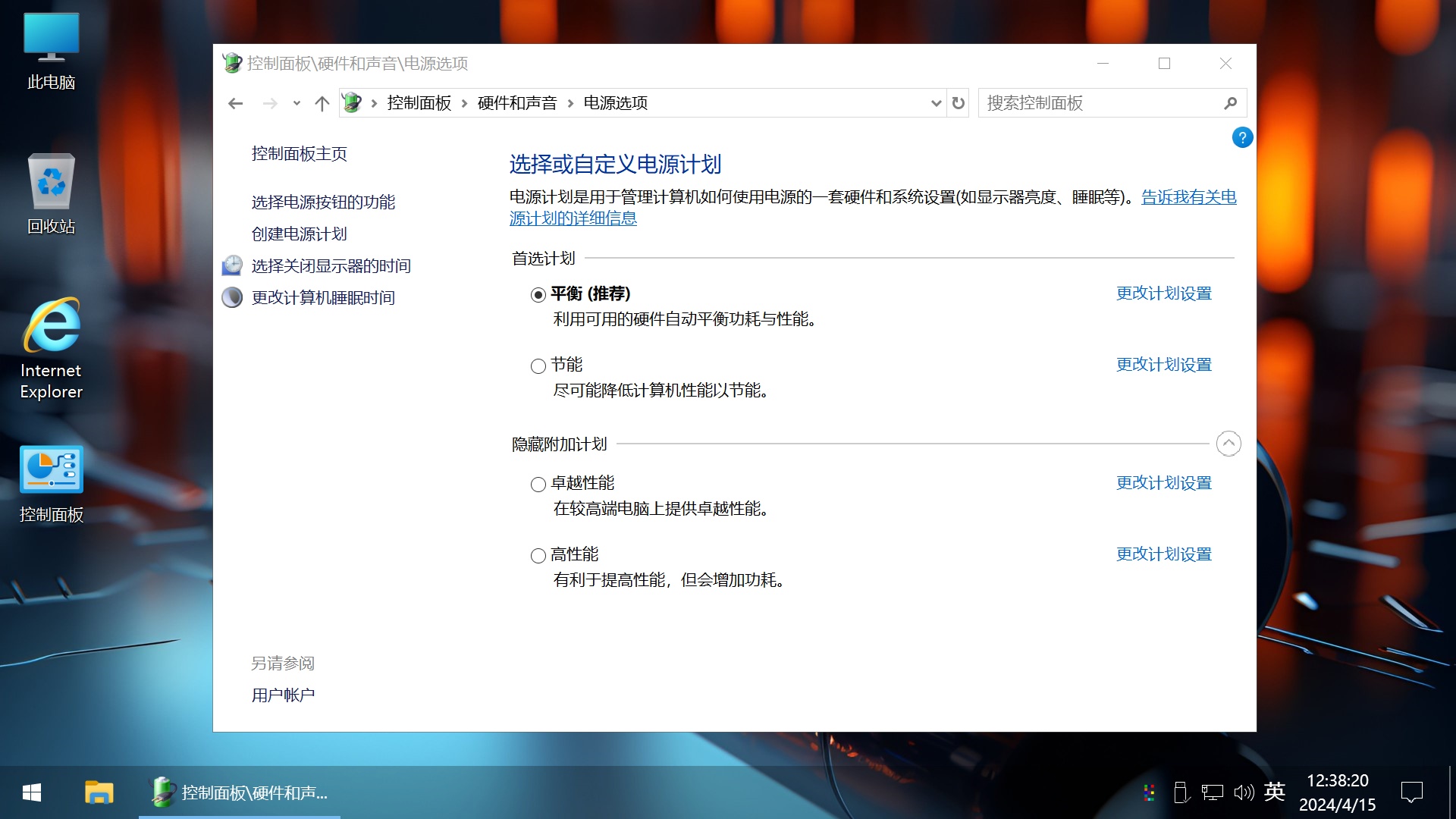Navigate to 硬件和声音 in the breadcrumb
Viewport: 1456px width, 819px height.
516,102
